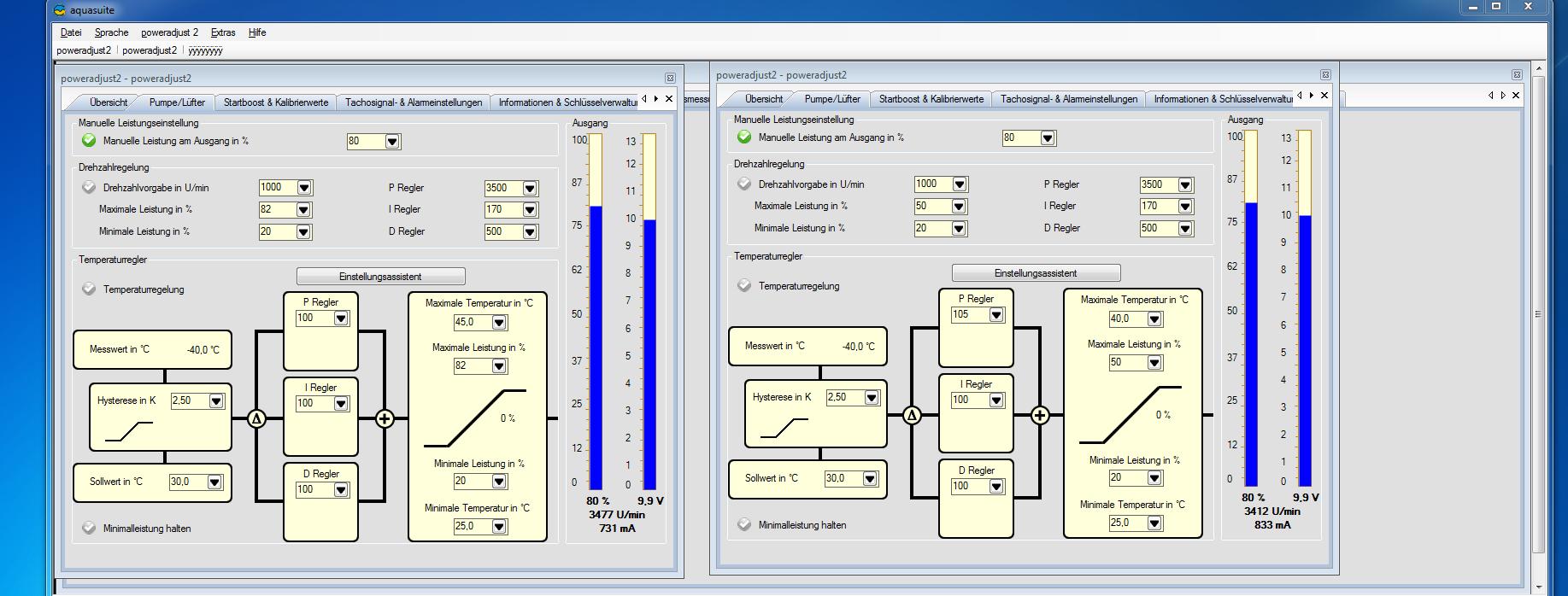This screenshot has height=596, width=1568.
Task: Click the Delta node icon in right panel
Action: point(912,415)
